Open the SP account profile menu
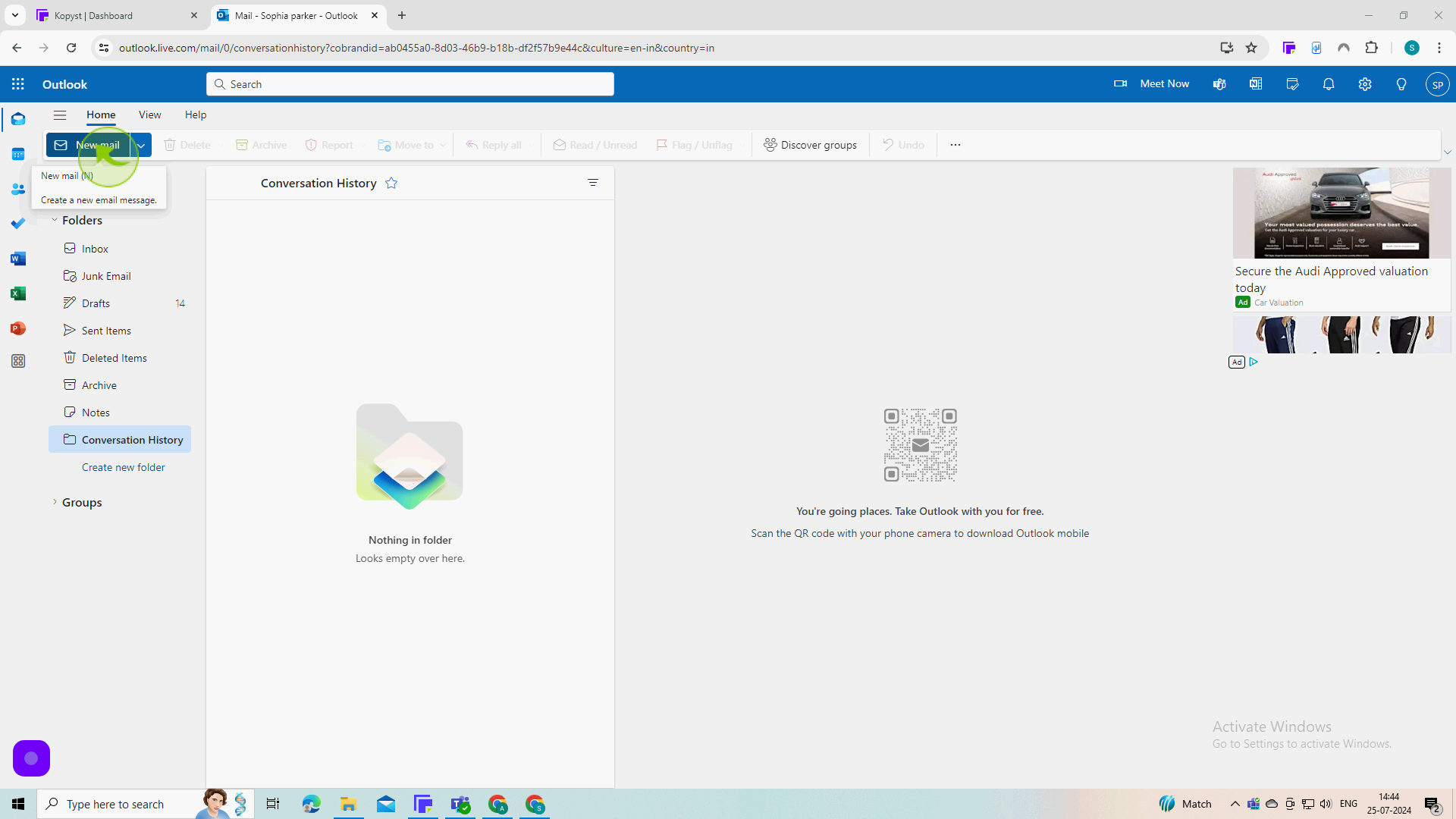Screen dimensions: 1456x819 point(1438,84)
